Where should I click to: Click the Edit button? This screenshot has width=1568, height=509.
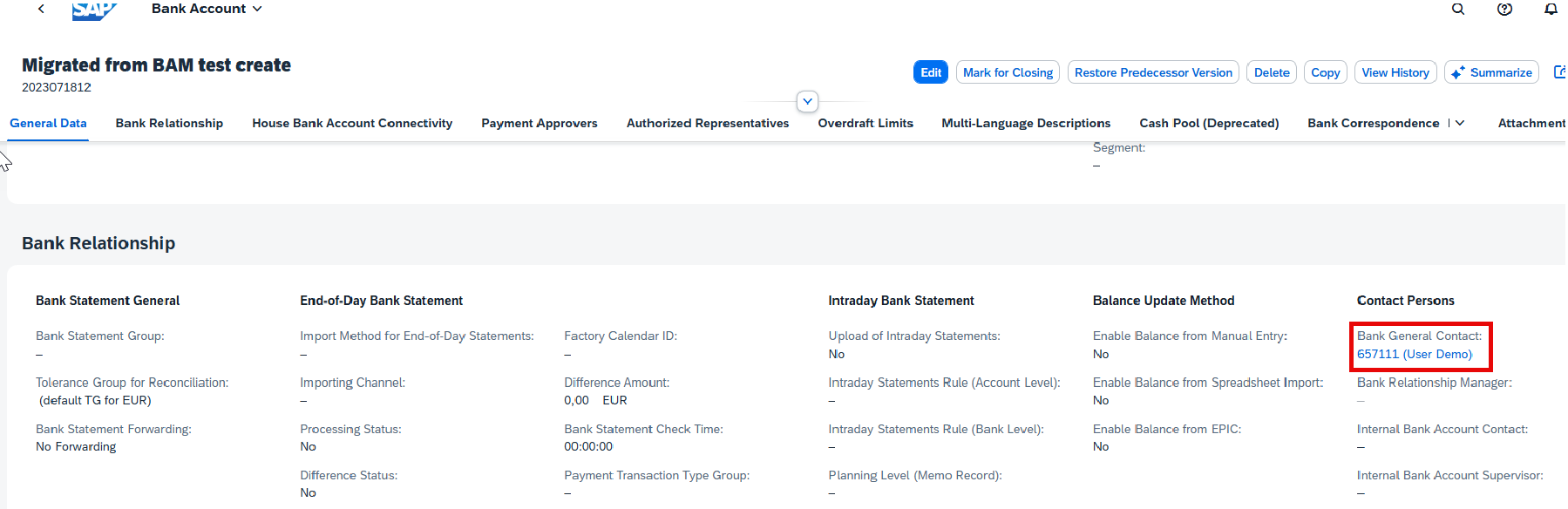point(931,72)
